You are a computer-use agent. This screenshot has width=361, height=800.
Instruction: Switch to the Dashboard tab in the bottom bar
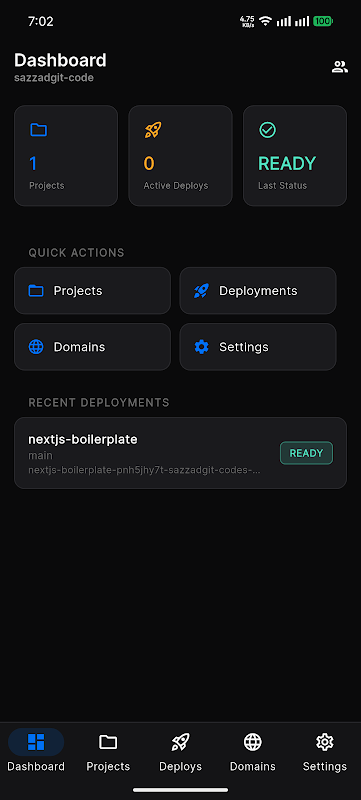(36, 750)
